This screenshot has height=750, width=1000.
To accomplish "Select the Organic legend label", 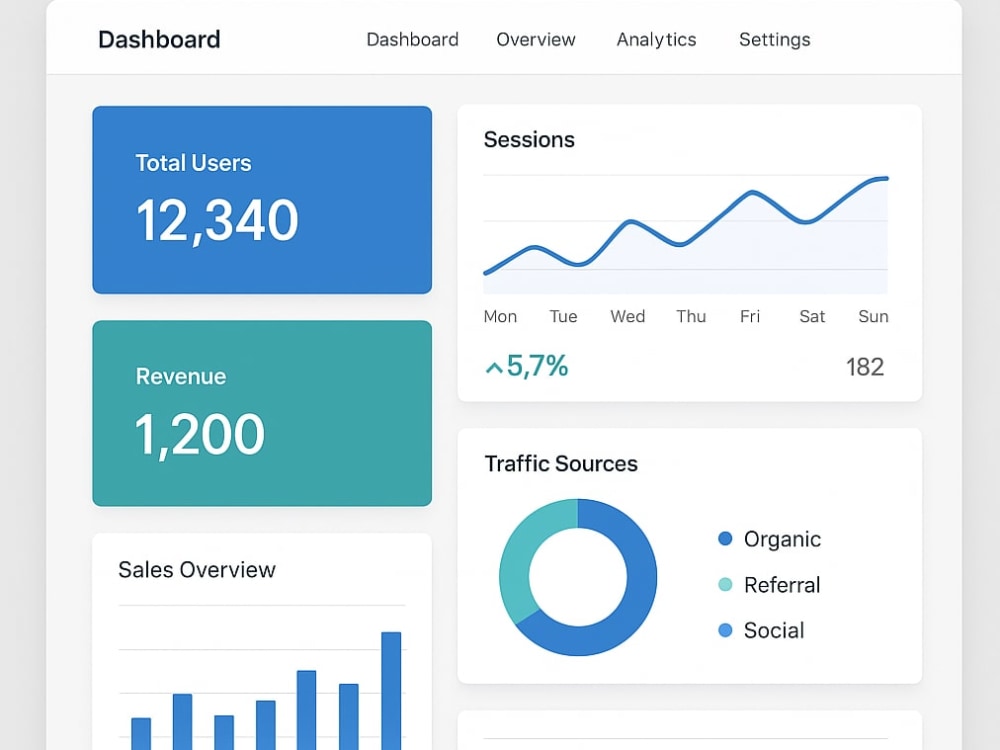I will tap(783, 540).
